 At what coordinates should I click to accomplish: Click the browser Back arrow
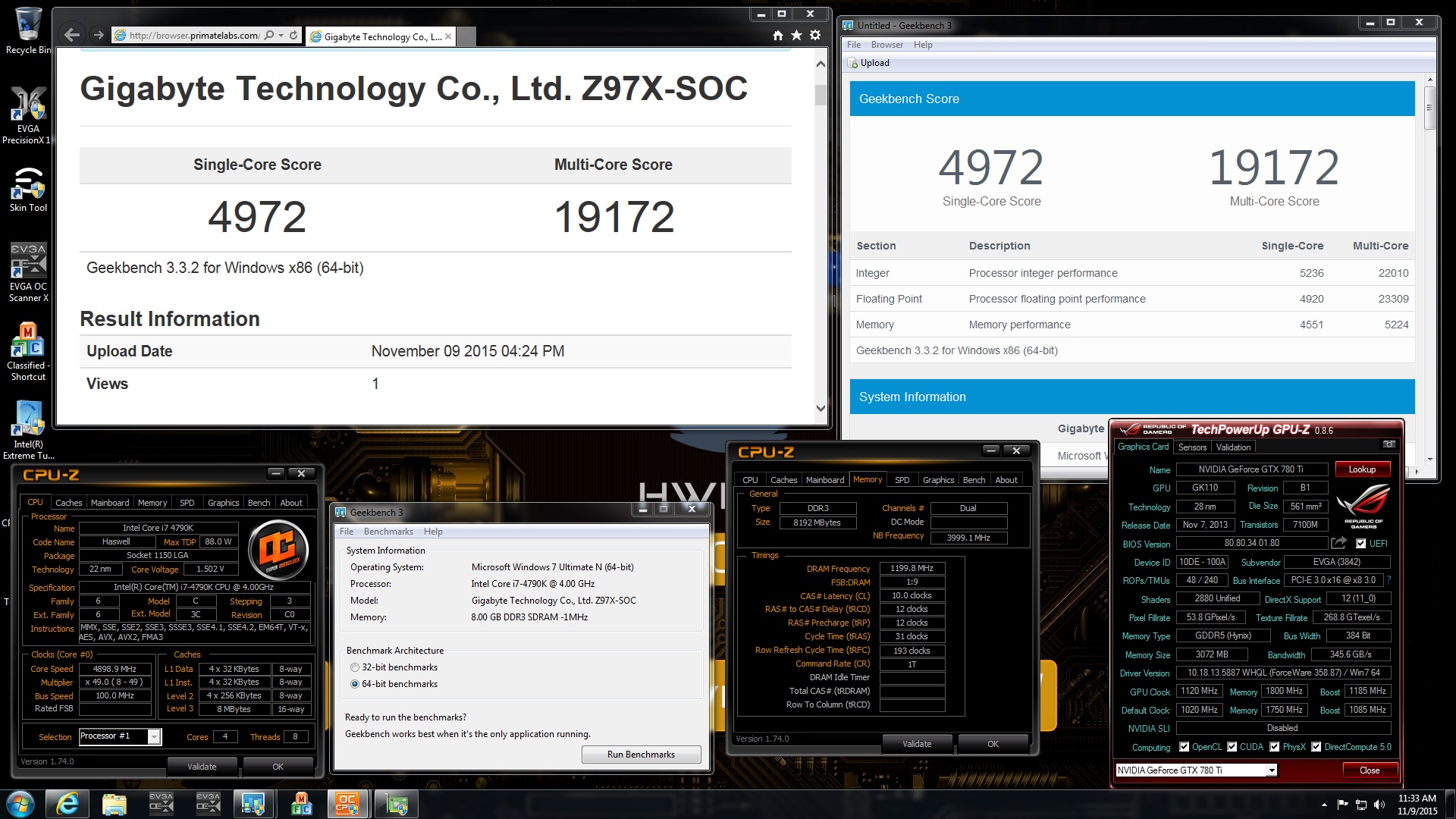(x=72, y=35)
